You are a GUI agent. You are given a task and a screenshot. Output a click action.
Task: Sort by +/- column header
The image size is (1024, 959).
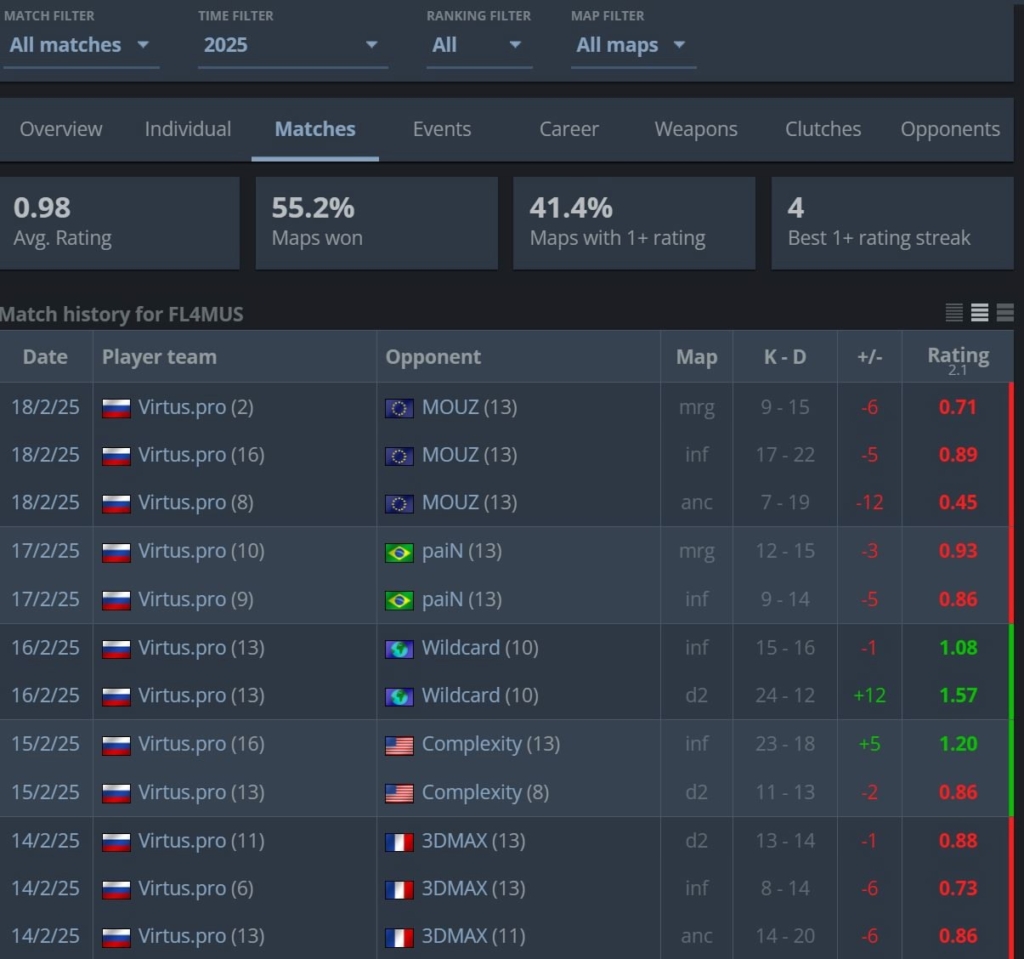[x=869, y=357]
